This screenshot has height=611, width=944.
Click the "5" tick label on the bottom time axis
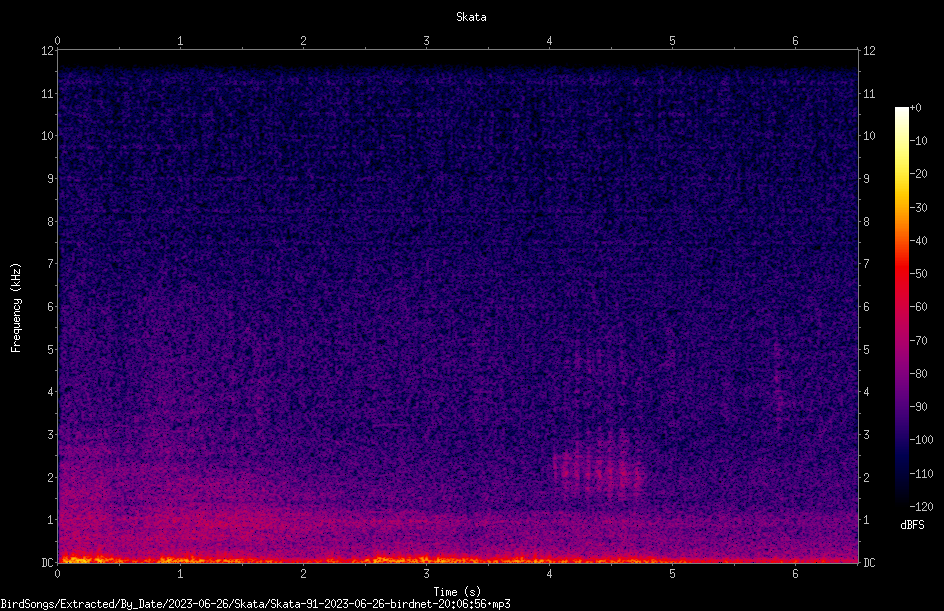tap(672, 574)
